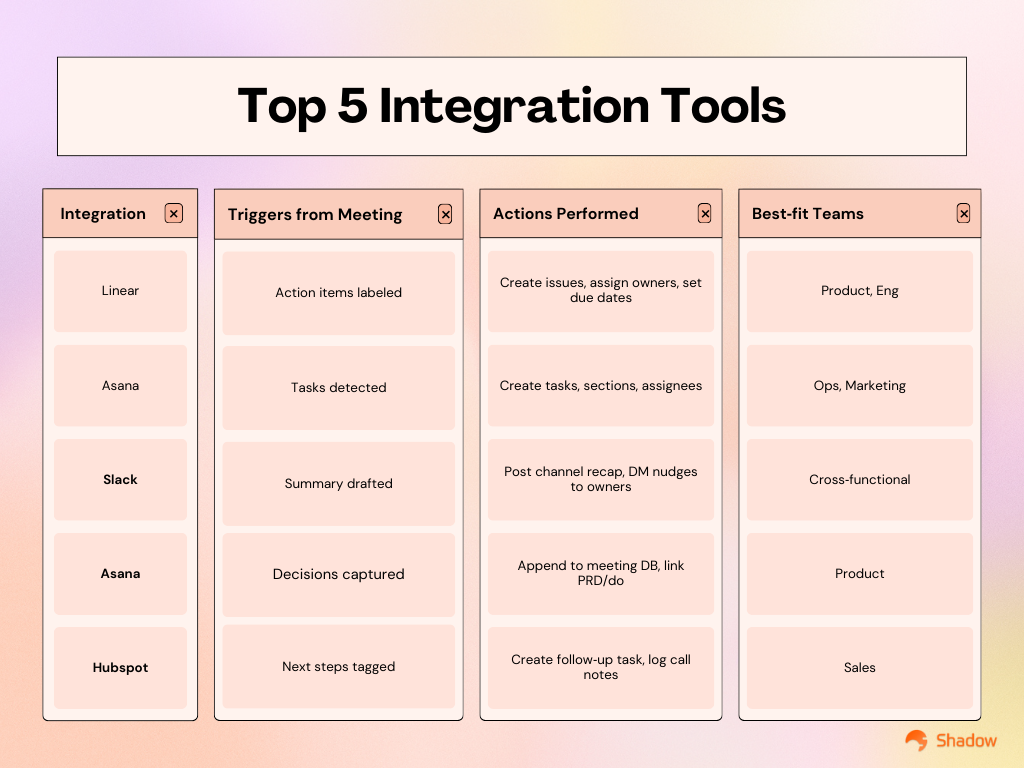Viewport: 1024px width, 768px height.
Task: Click the Hubspot entry
Action: click(x=120, y=667)
